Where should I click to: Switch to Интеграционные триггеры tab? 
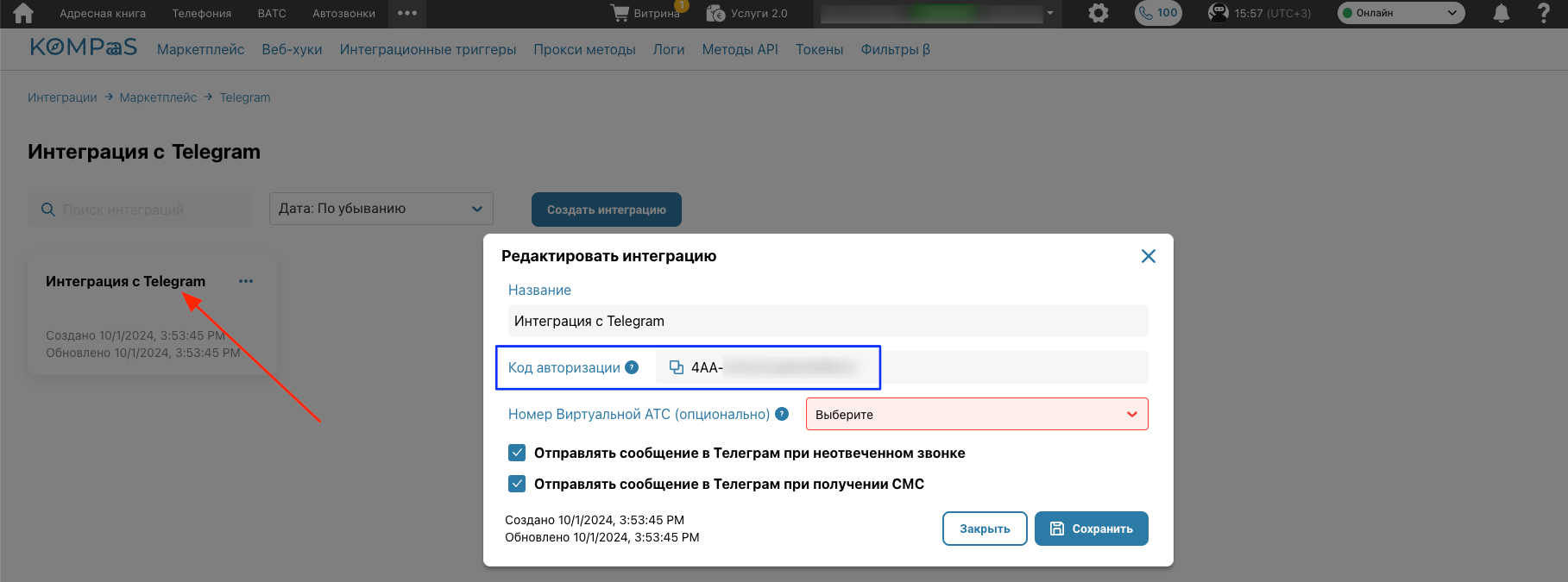tap(428, 49)
